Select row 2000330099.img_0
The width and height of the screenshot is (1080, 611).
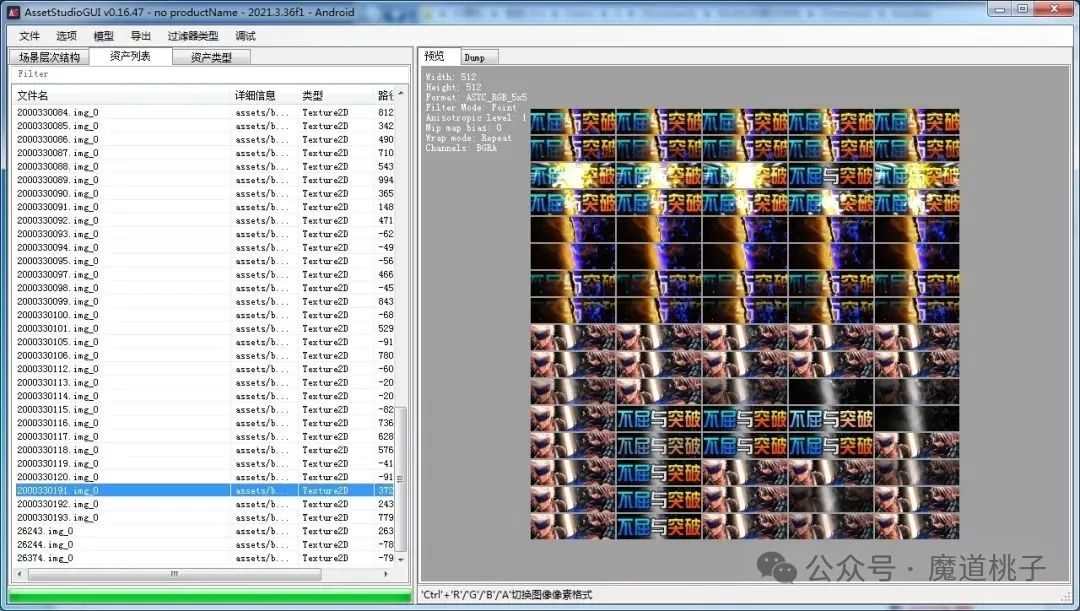[205, 301]
